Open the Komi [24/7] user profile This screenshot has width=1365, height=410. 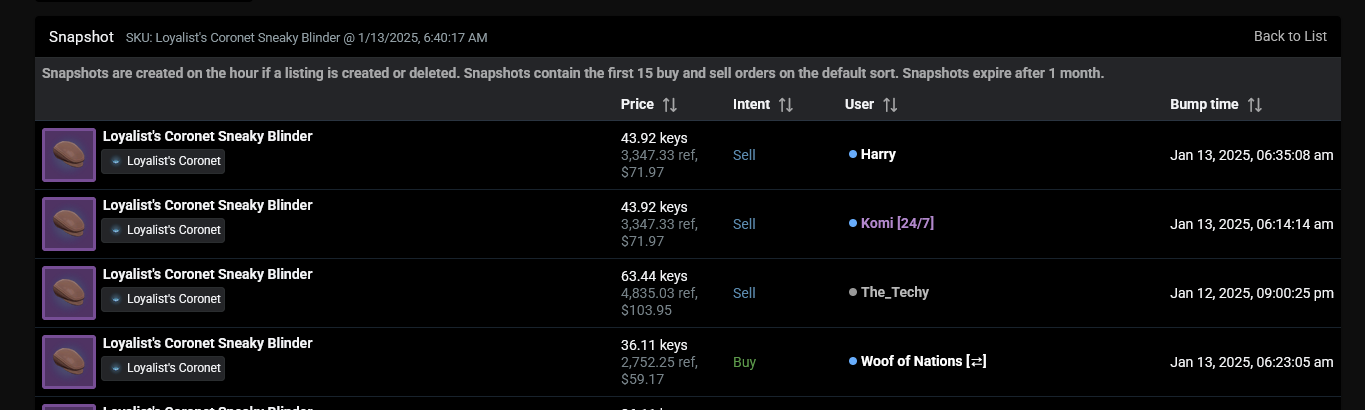coord(897,224)
